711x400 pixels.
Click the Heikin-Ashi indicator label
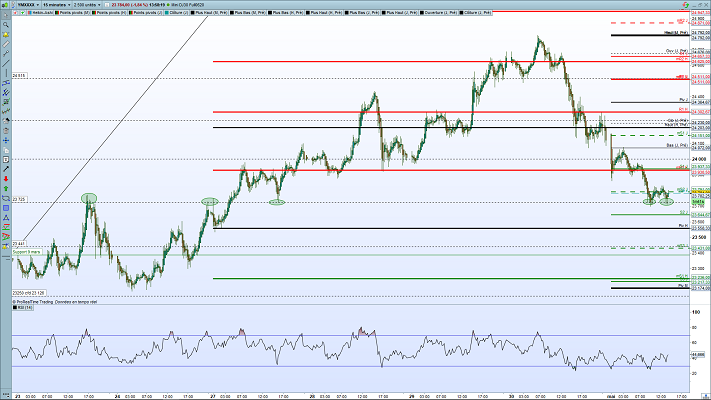(x=42, y=13)
